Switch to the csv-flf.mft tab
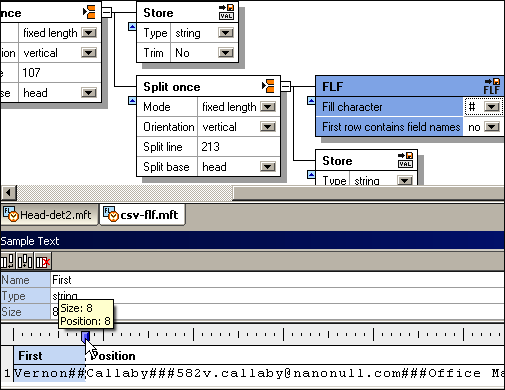The width and height of the screenshot is (505, 390). pyautogui.click(x=143, y=215)
